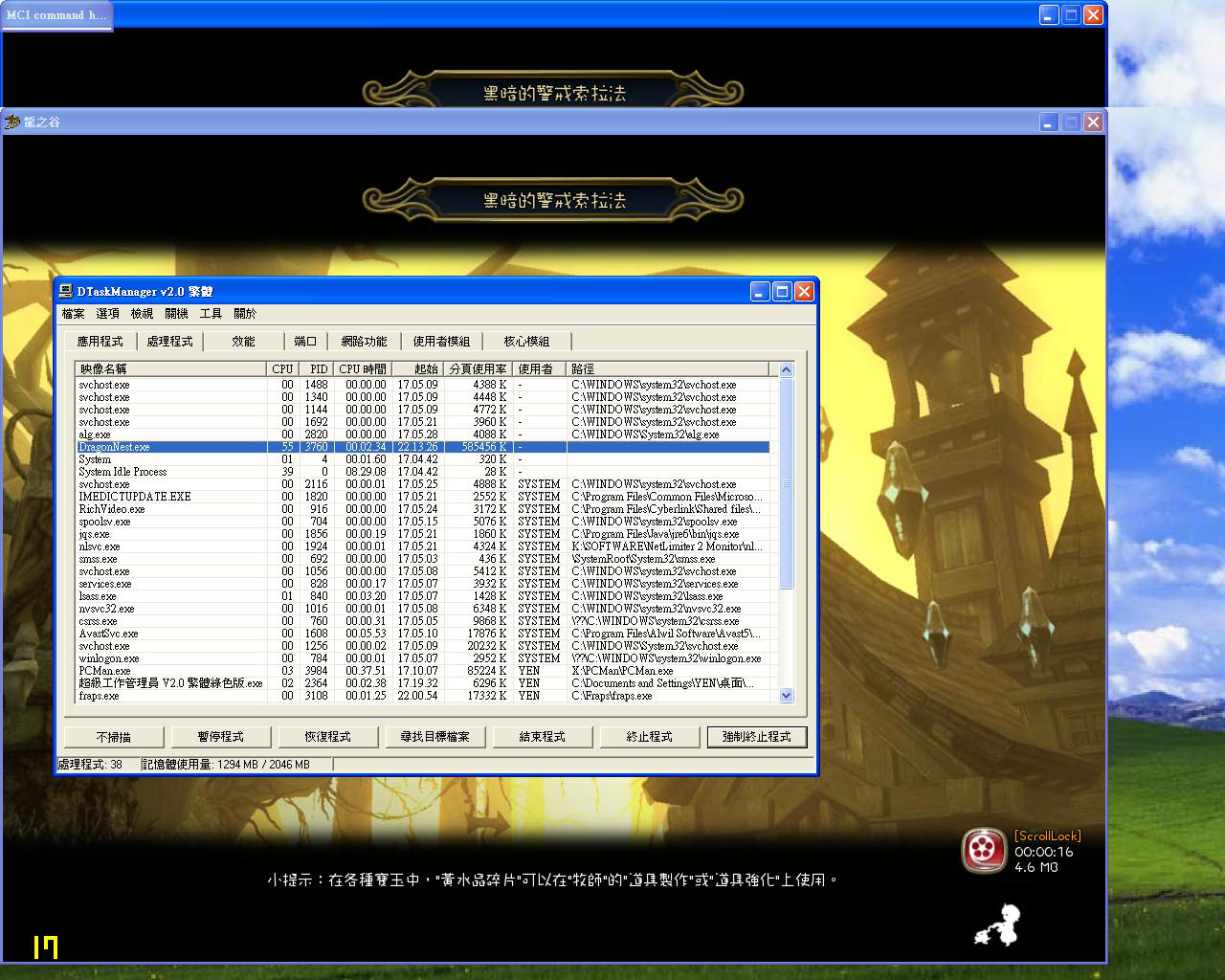This screenshot has height=980, width=1225.
Task: Open the 檔案 menu
Action: (73, 314)
